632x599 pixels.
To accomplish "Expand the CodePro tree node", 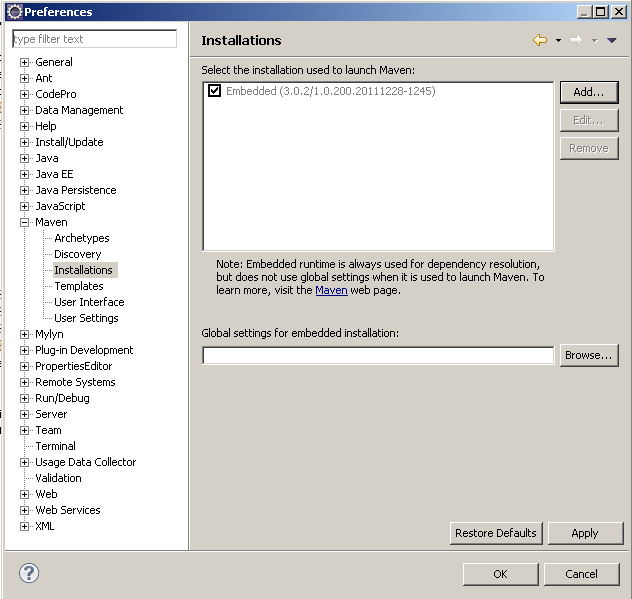I will [x=25, y=94].
